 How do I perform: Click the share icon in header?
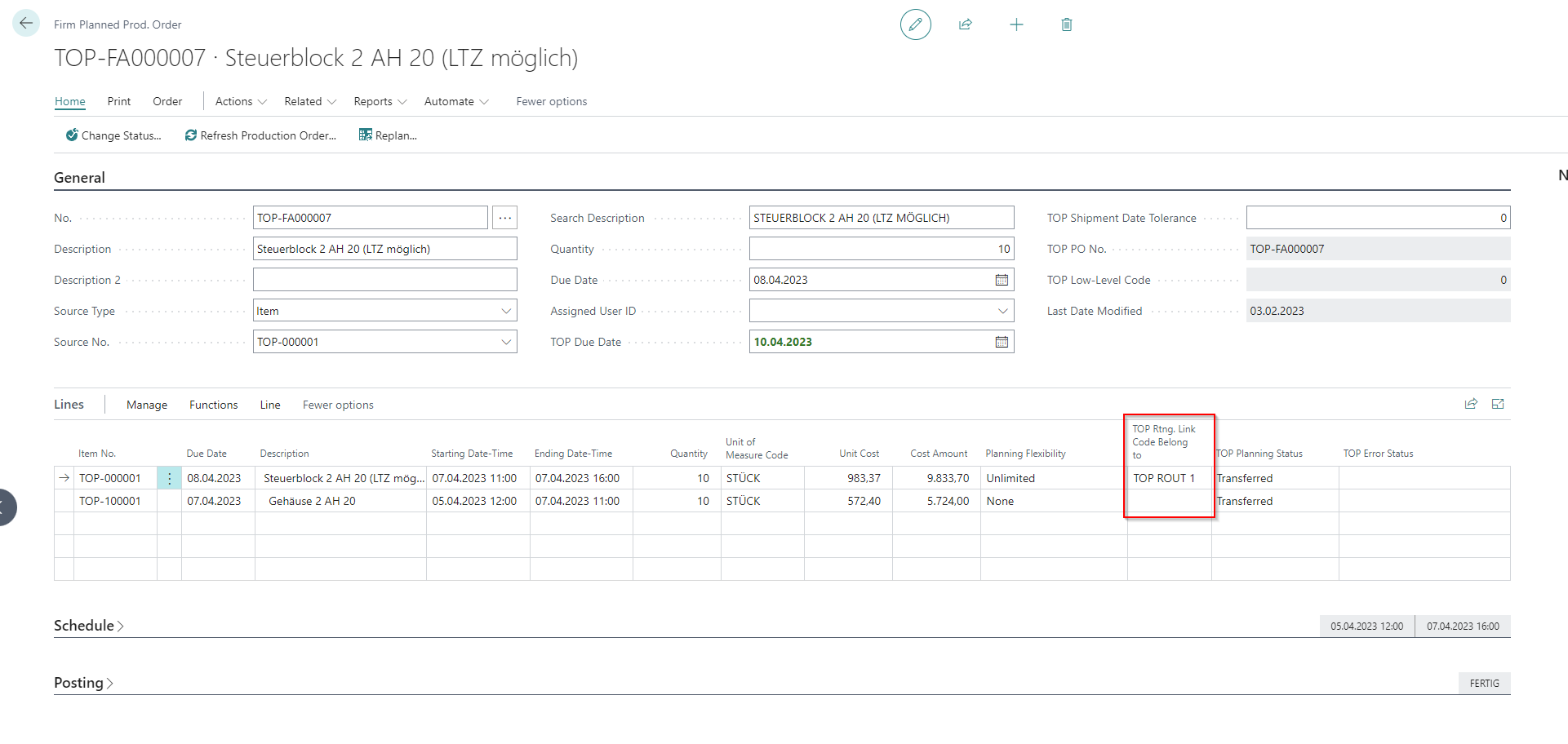(966, 24)
